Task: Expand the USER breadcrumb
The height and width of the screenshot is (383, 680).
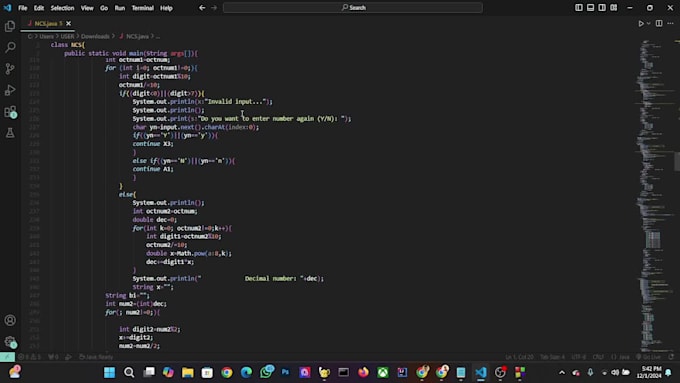Action: coord(67,36)
